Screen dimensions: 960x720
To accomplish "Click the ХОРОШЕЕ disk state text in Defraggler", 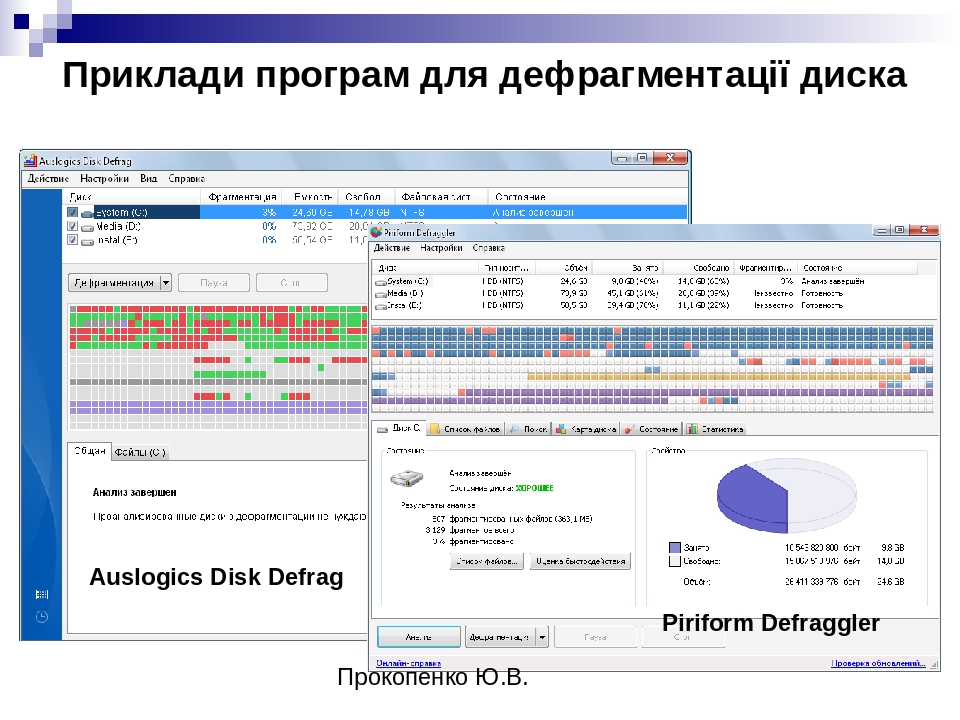I will click(x=534, y=488).
